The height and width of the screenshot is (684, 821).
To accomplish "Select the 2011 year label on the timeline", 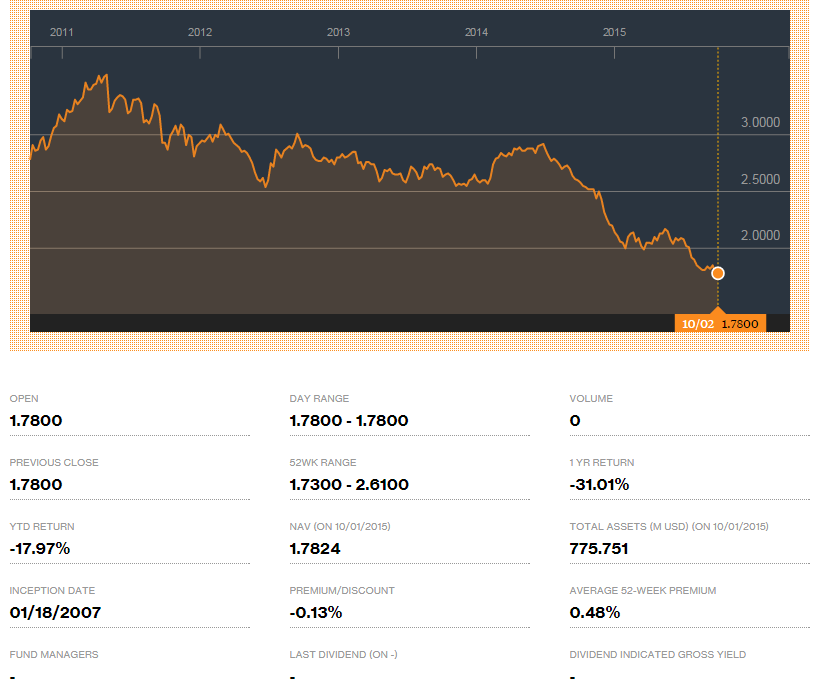I will pos(62,32).
